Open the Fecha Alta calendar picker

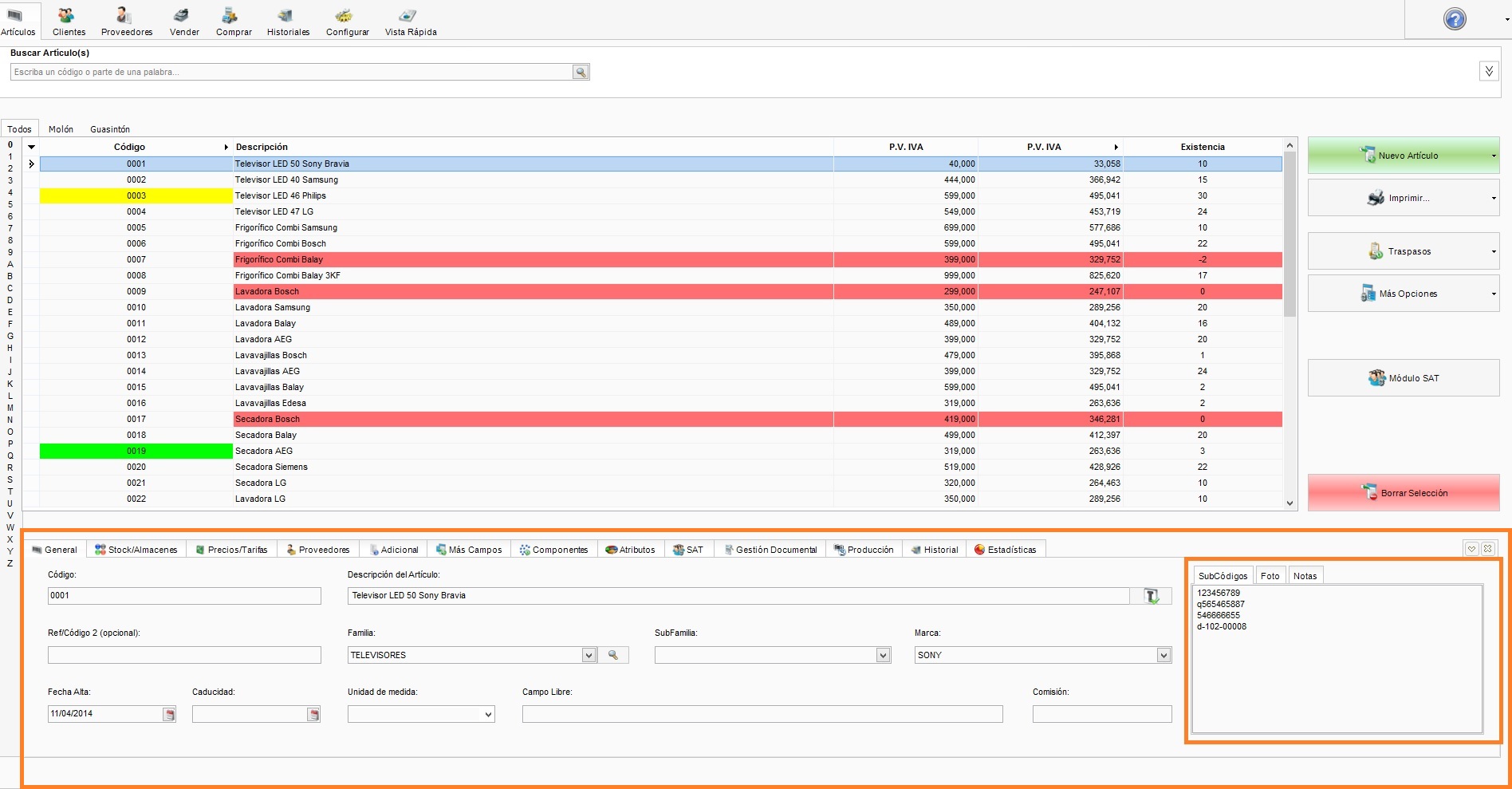click(169, 714)
